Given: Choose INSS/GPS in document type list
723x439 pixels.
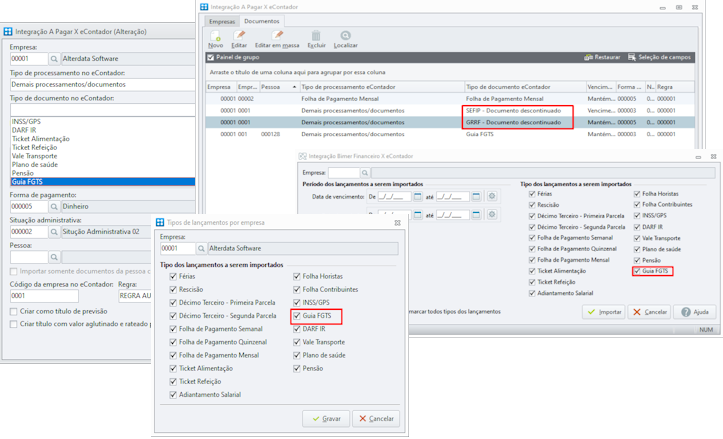Looking at the screenshot, I should point(26,121).
